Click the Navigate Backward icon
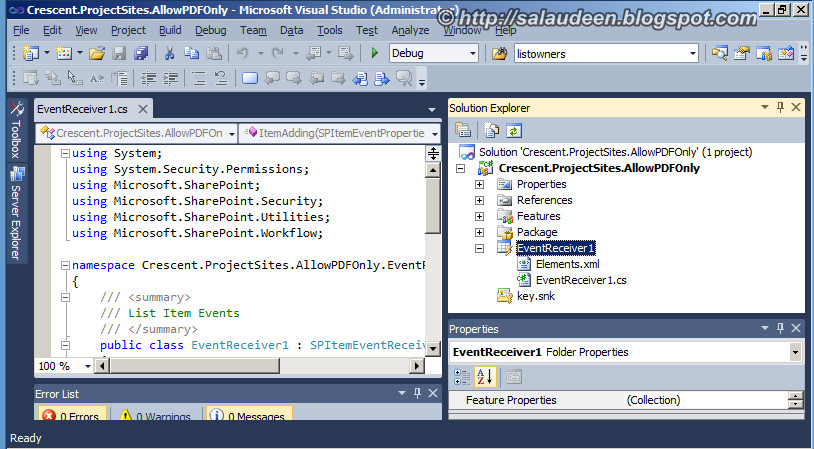This screenshot has height=449, width=814. (x=314, y=53)
